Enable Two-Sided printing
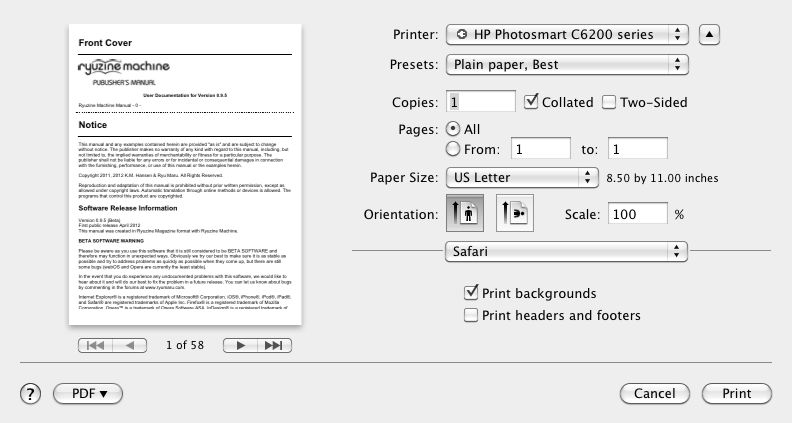792x423 pixels. (x=610, y=102)
